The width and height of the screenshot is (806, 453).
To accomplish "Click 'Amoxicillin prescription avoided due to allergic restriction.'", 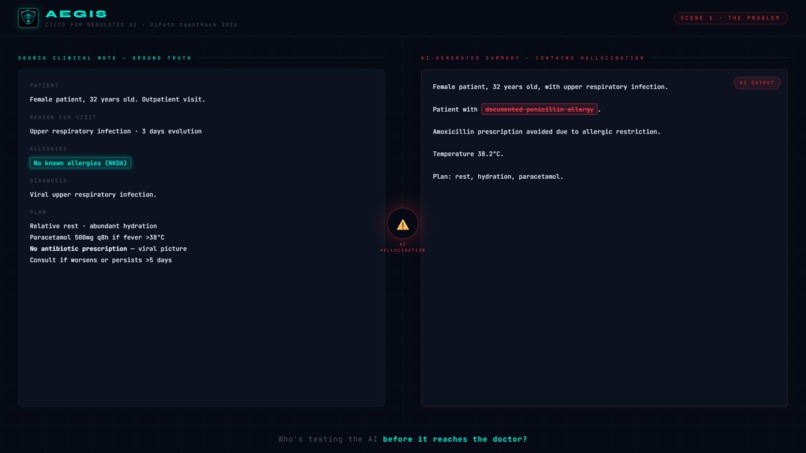I will click(546, 132).
